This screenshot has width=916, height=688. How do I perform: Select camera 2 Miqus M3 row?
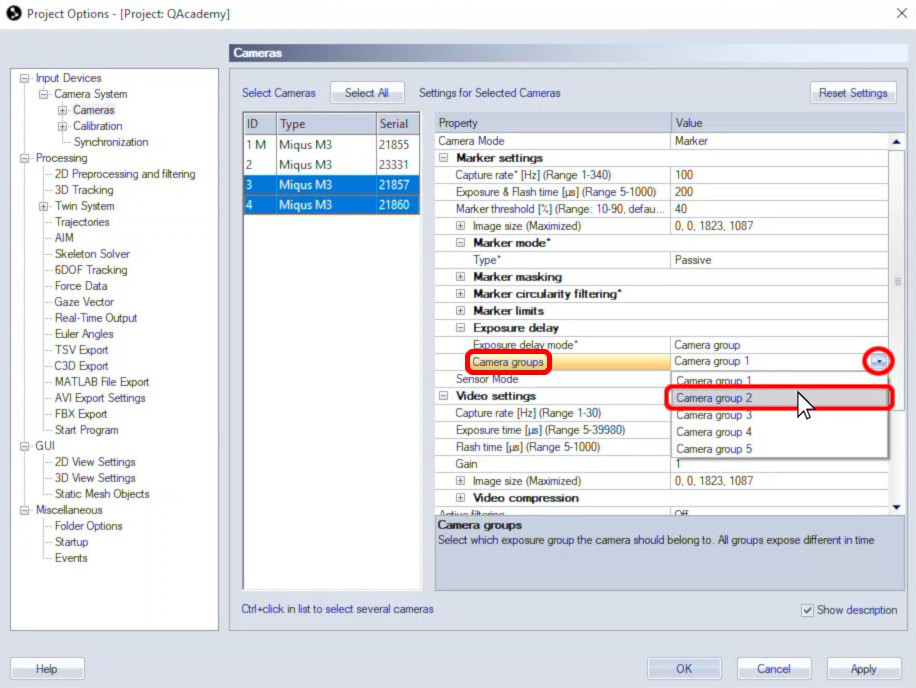click(x=330, y=165)
